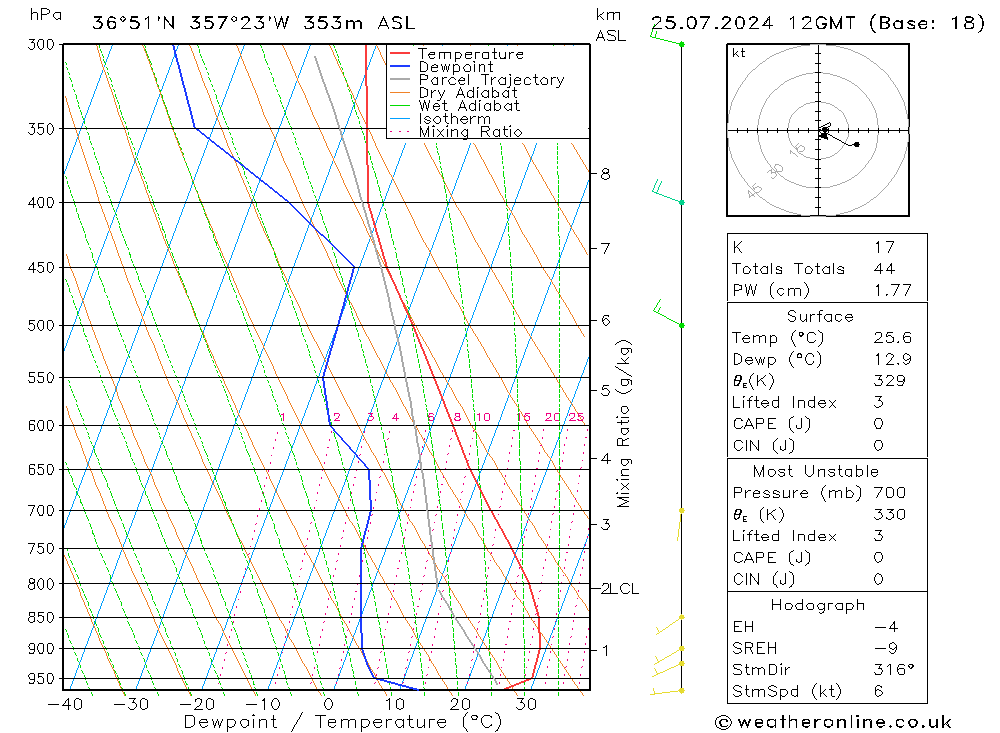The width and height of the screenshot is (1000, 733).
Task: Click the Hodograph section heading
Action: click(818, 605)
